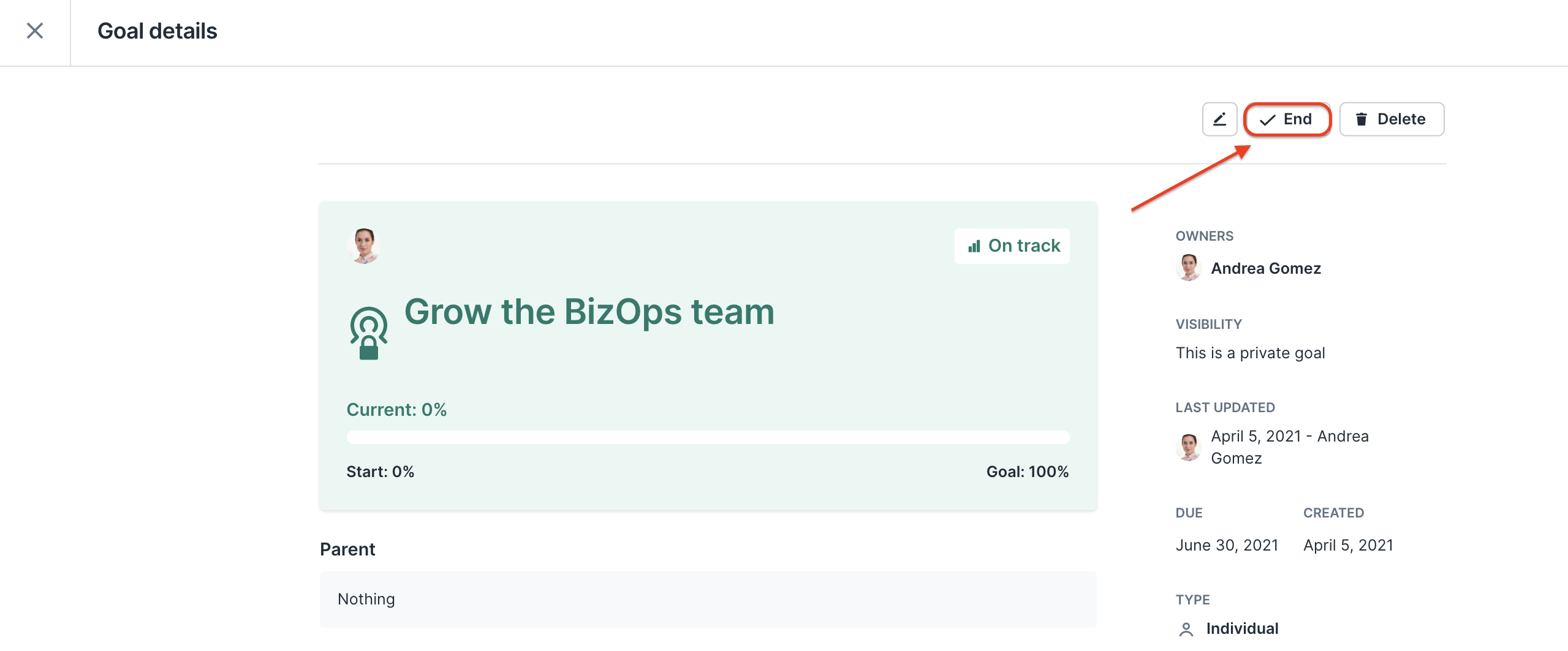Click the Grow the BizOps team title
Screen dimensions: 1568x651
(589, 312)
